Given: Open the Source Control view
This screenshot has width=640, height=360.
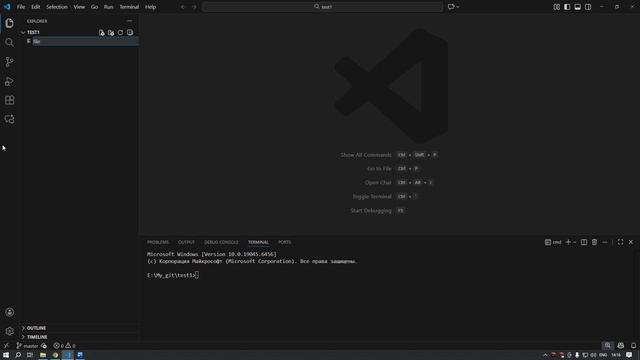Looking at the screenshot, I should coord(9,62).
